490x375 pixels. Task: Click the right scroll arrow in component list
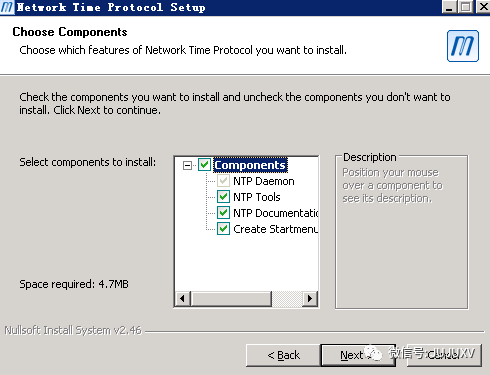[x=310, y=298]
